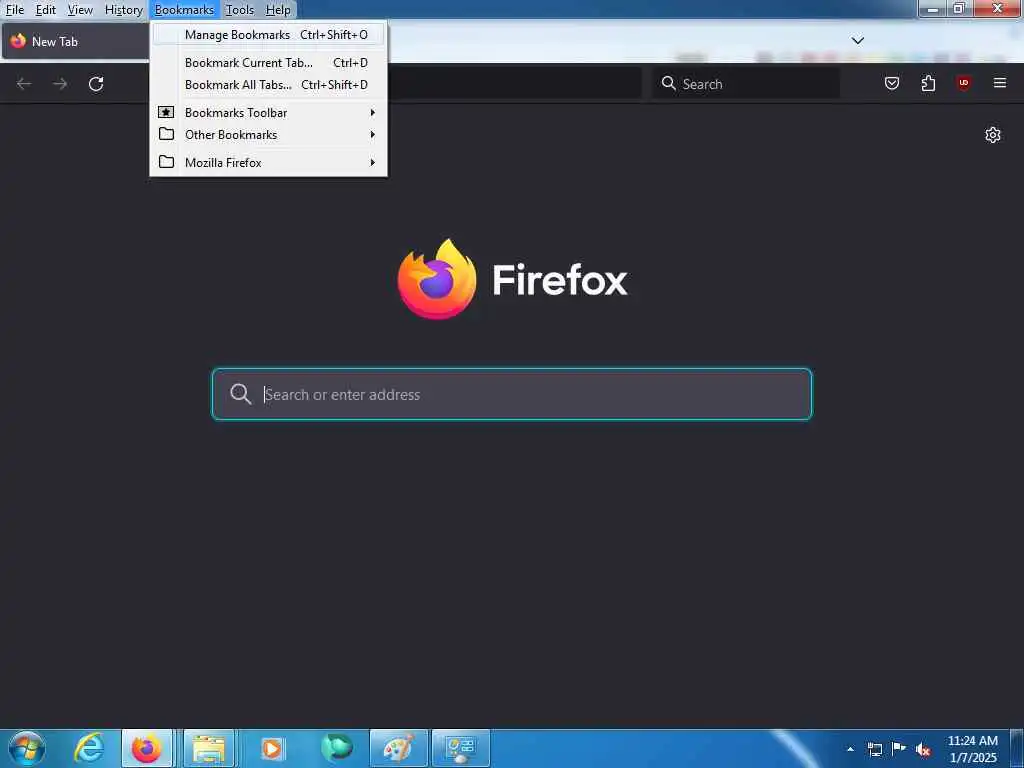Click the reload page icon
This screenshot has height=768, width=1024.
[x=96, y=84]
